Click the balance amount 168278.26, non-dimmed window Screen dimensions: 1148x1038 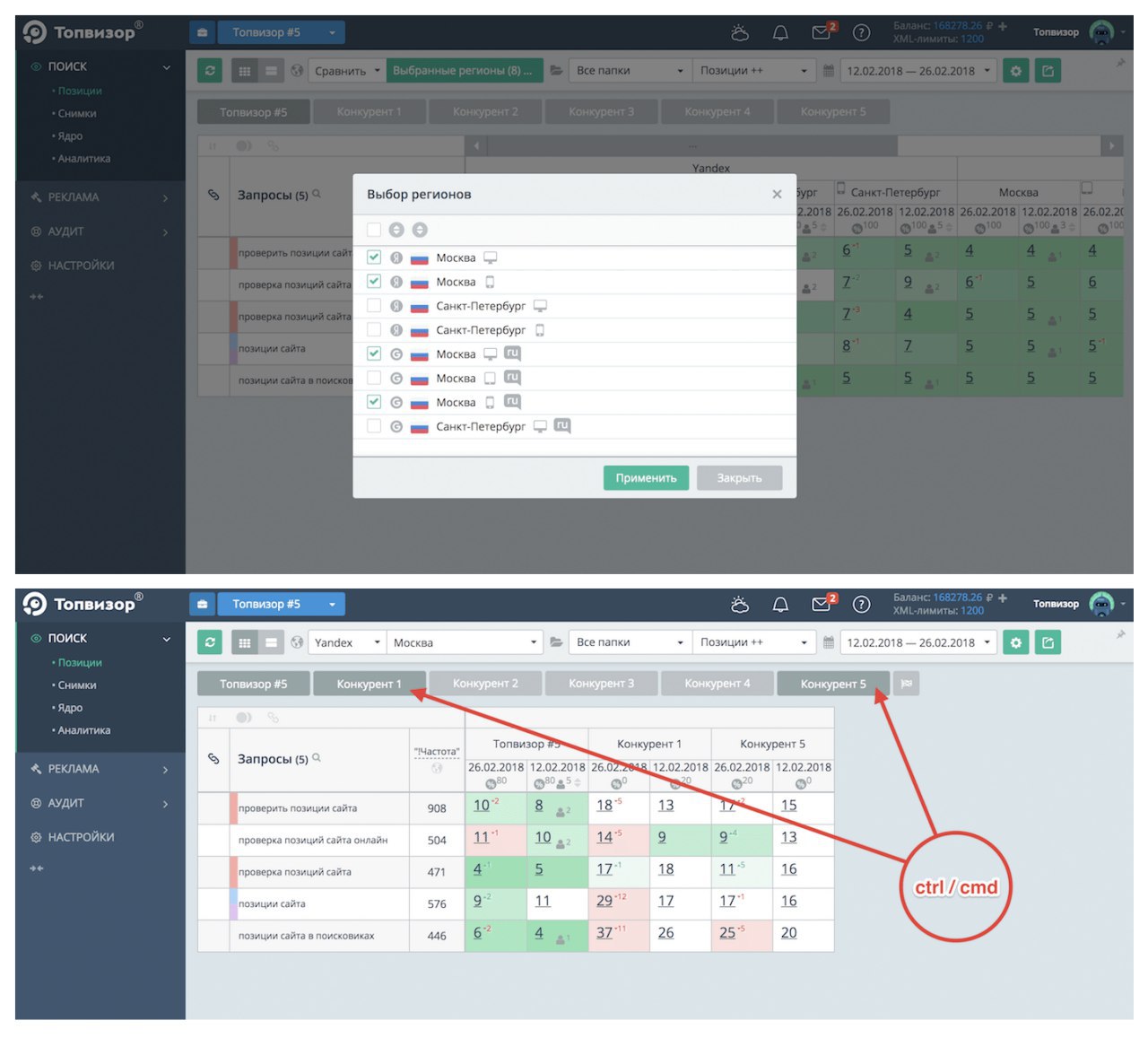(958, 598)
